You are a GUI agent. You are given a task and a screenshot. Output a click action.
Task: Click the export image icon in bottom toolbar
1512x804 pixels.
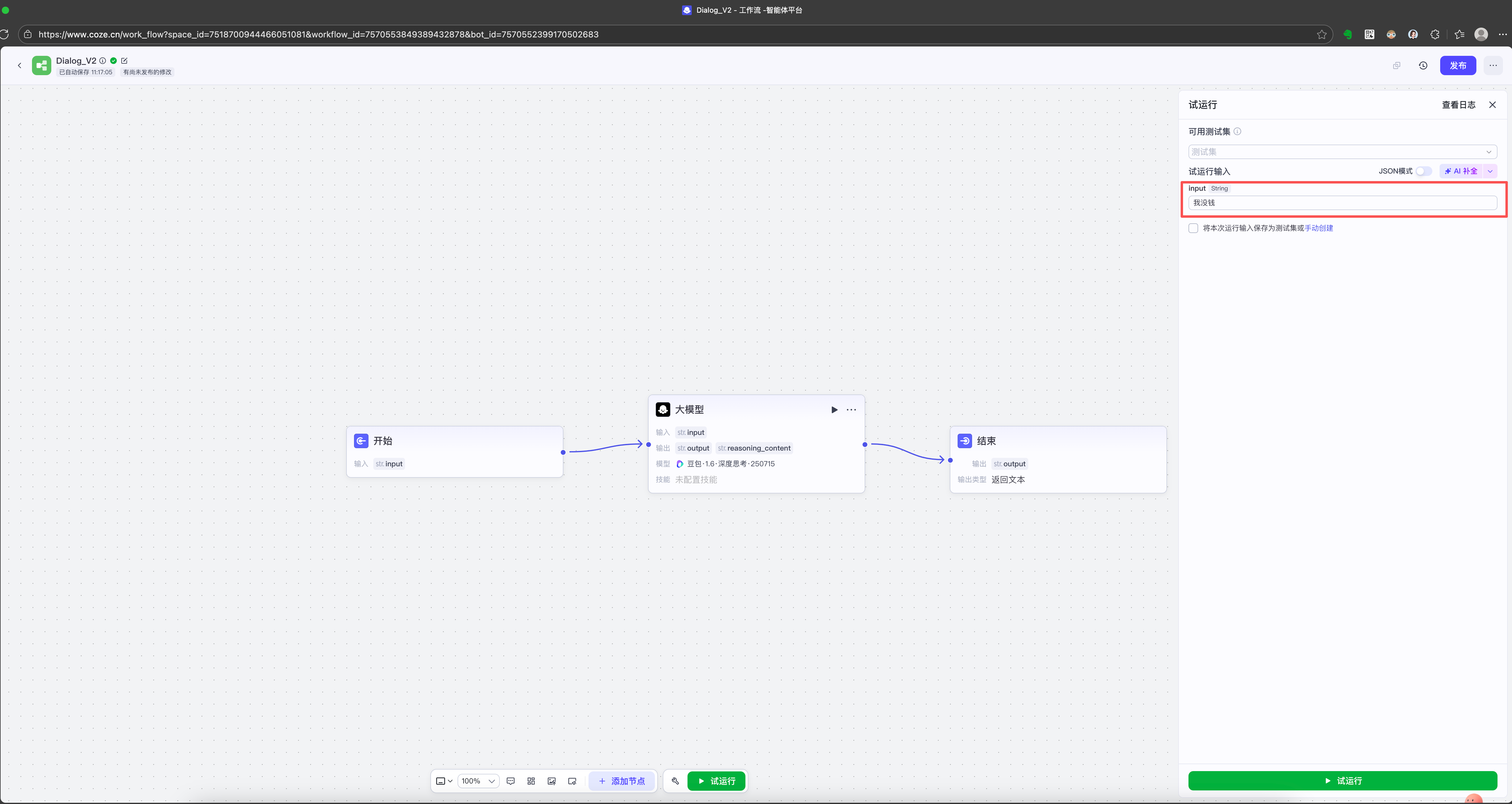tap(552, 781)
